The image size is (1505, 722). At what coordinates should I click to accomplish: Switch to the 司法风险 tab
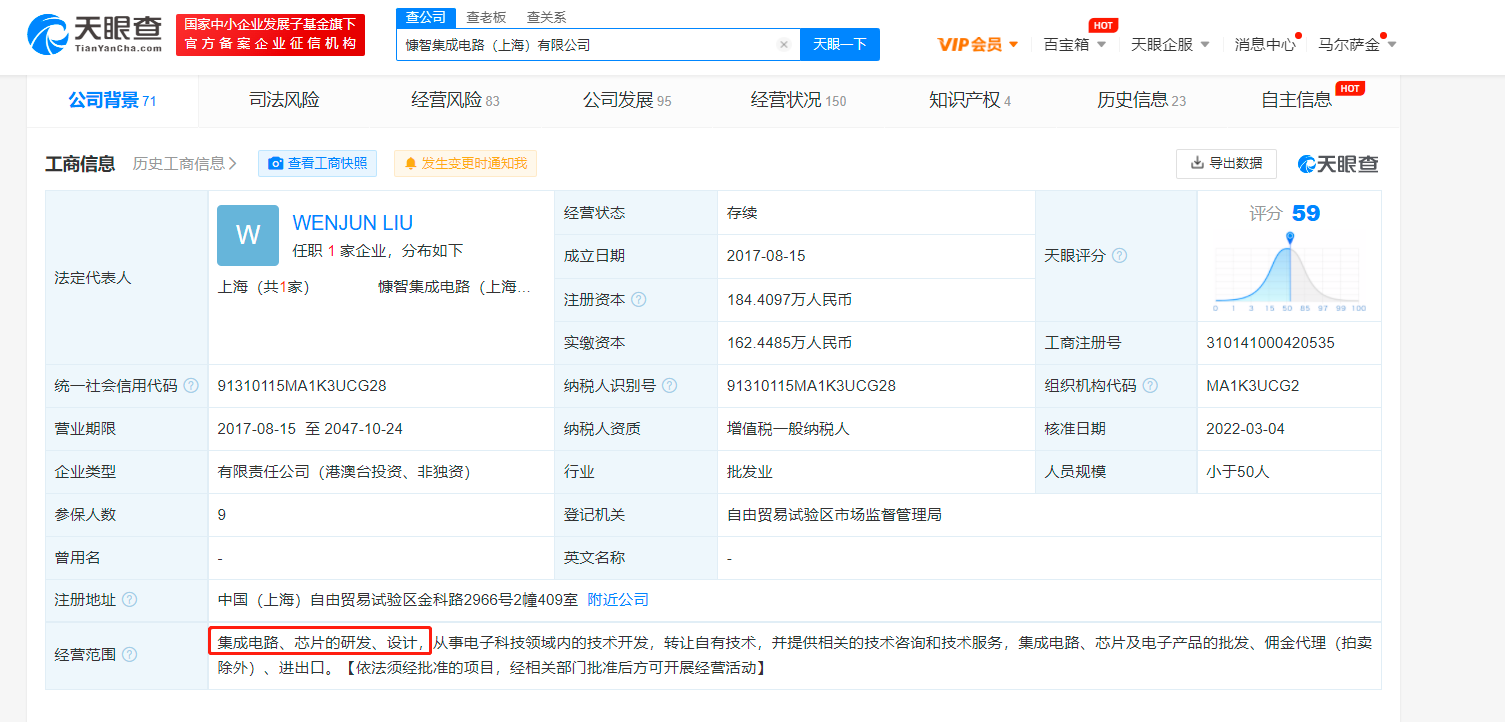pos(284,100)
